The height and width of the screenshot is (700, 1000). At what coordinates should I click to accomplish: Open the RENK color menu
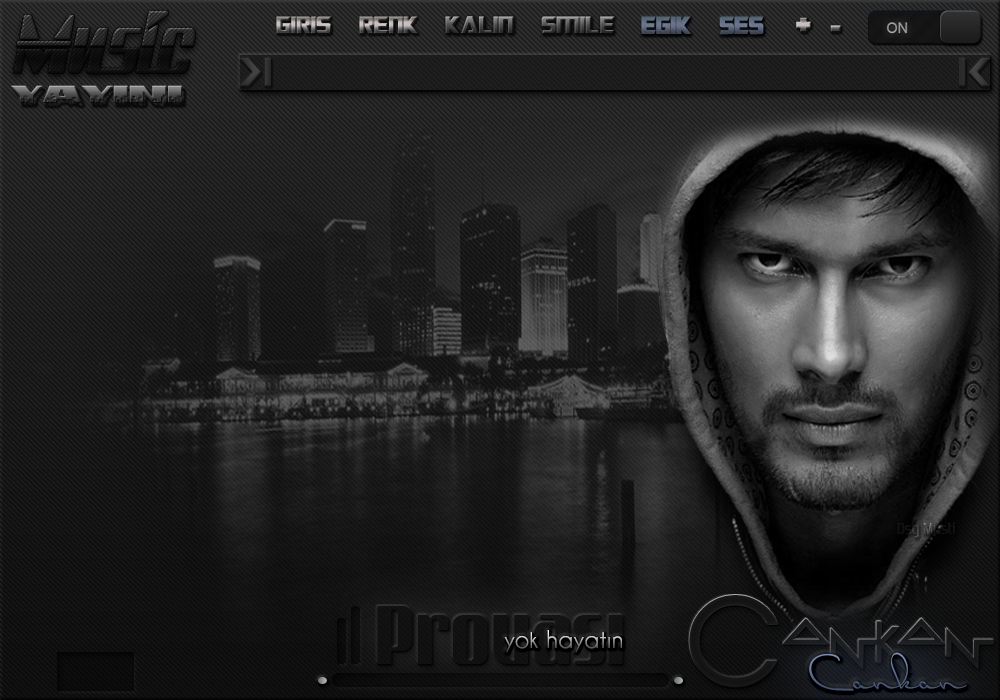tap(388, 26)
